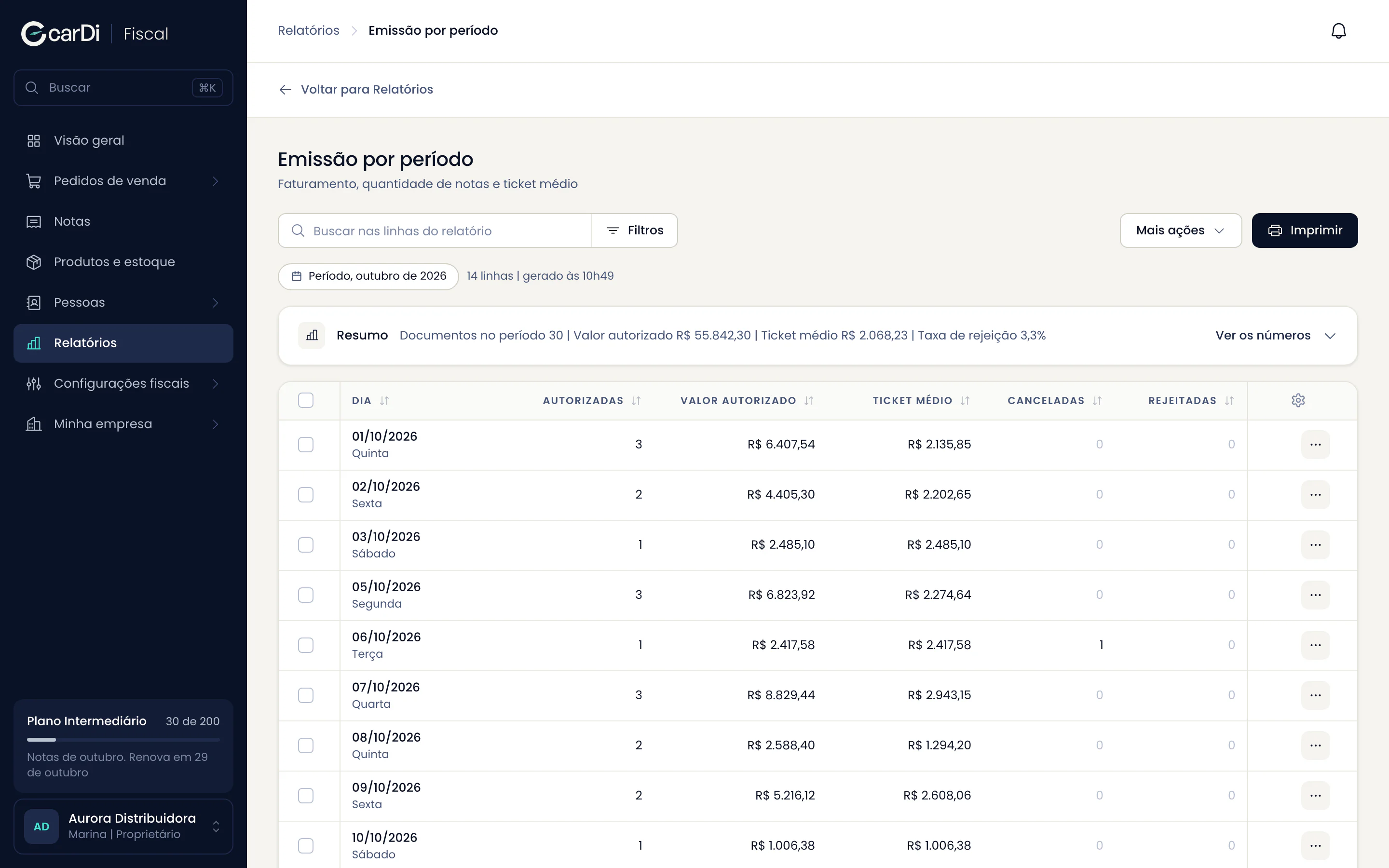This screenshot has height=868, width=1389.
Task: Open the Filtros button
Action: point(634,230)
